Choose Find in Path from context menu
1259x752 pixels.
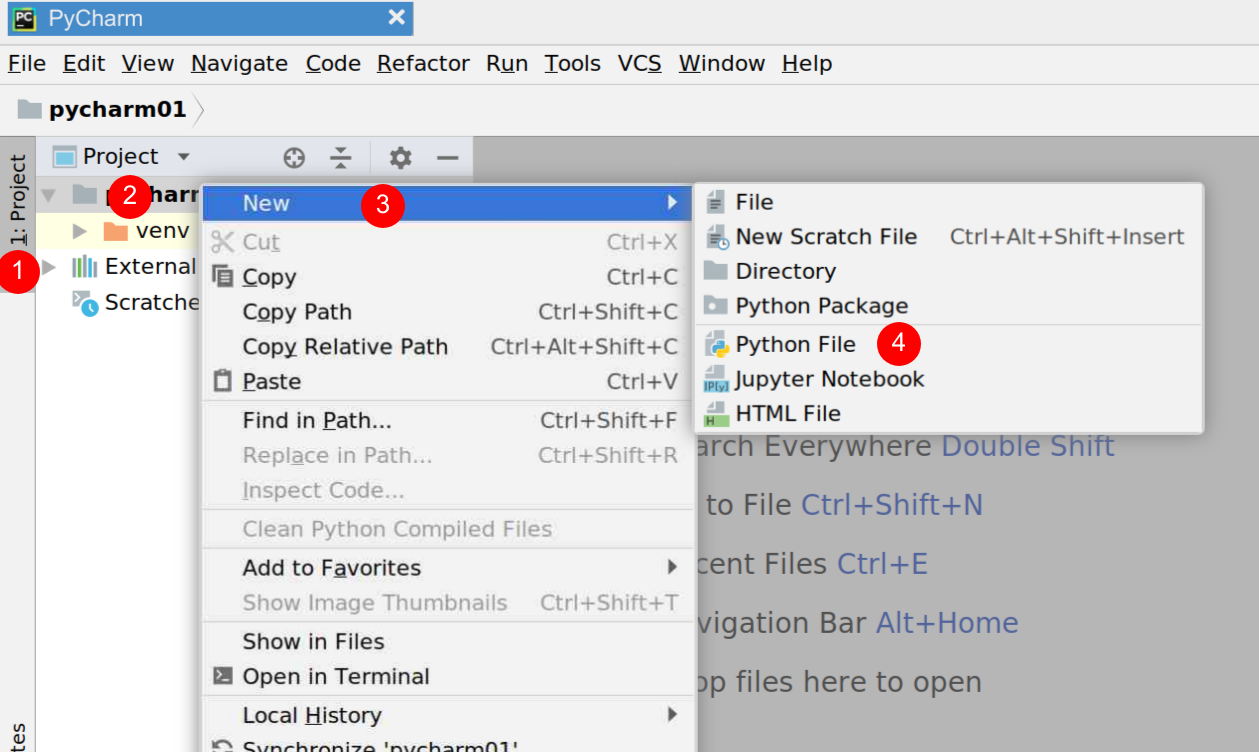(316, 421)
